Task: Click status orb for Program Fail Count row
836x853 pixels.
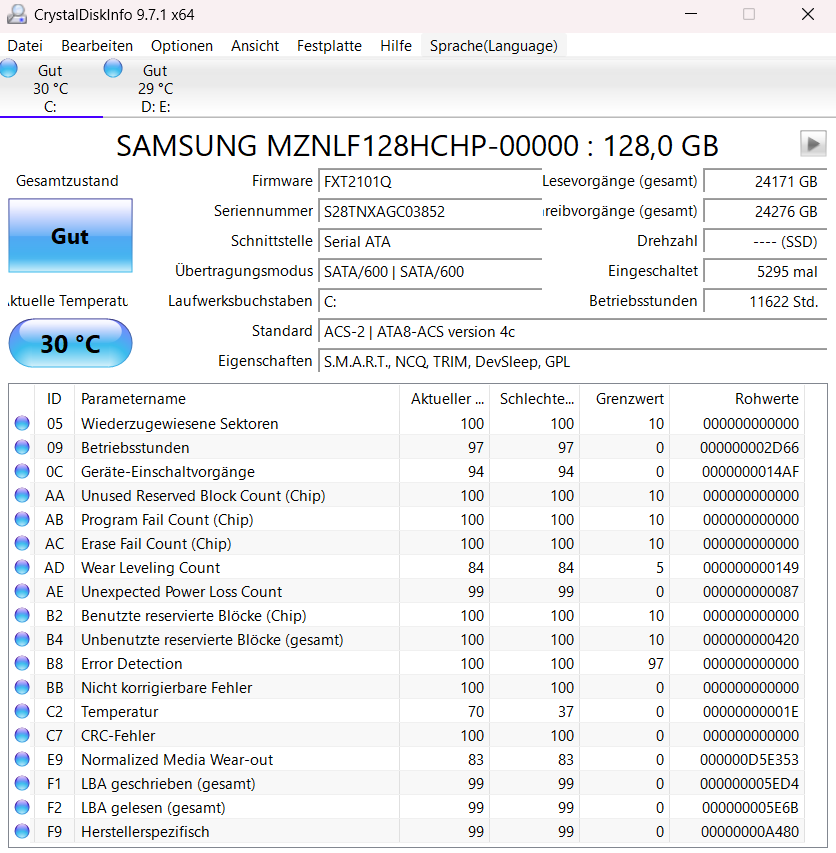Action: pyautogui.click(x=22, y=519)
